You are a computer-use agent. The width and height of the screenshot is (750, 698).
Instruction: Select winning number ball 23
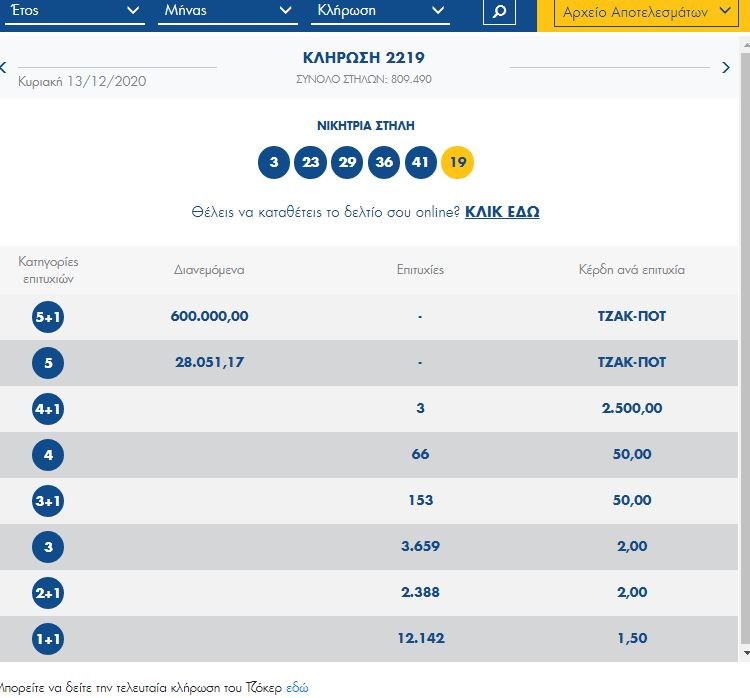point(310,162)
